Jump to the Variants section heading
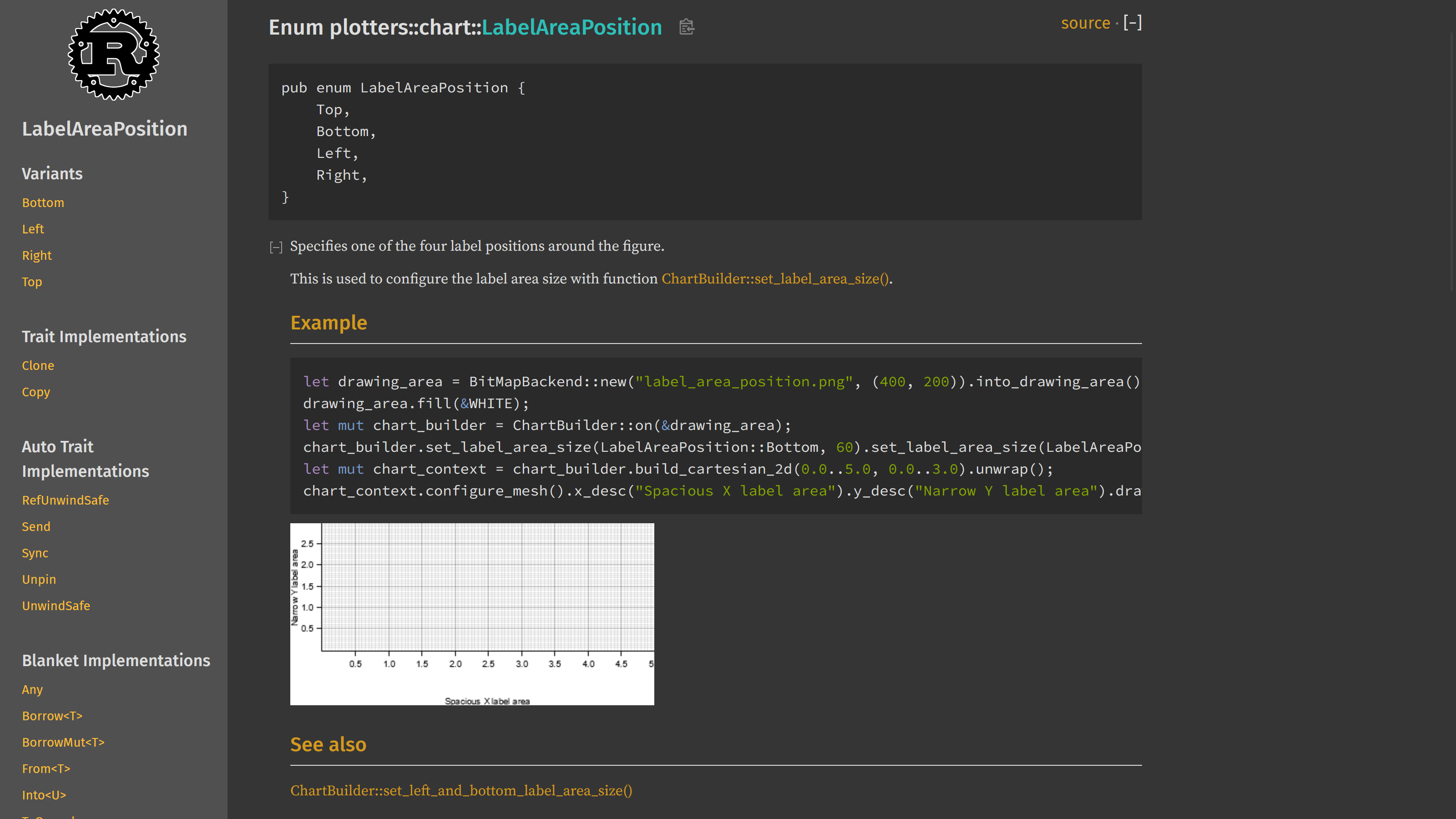The image size is (1456, 819). 52,173
